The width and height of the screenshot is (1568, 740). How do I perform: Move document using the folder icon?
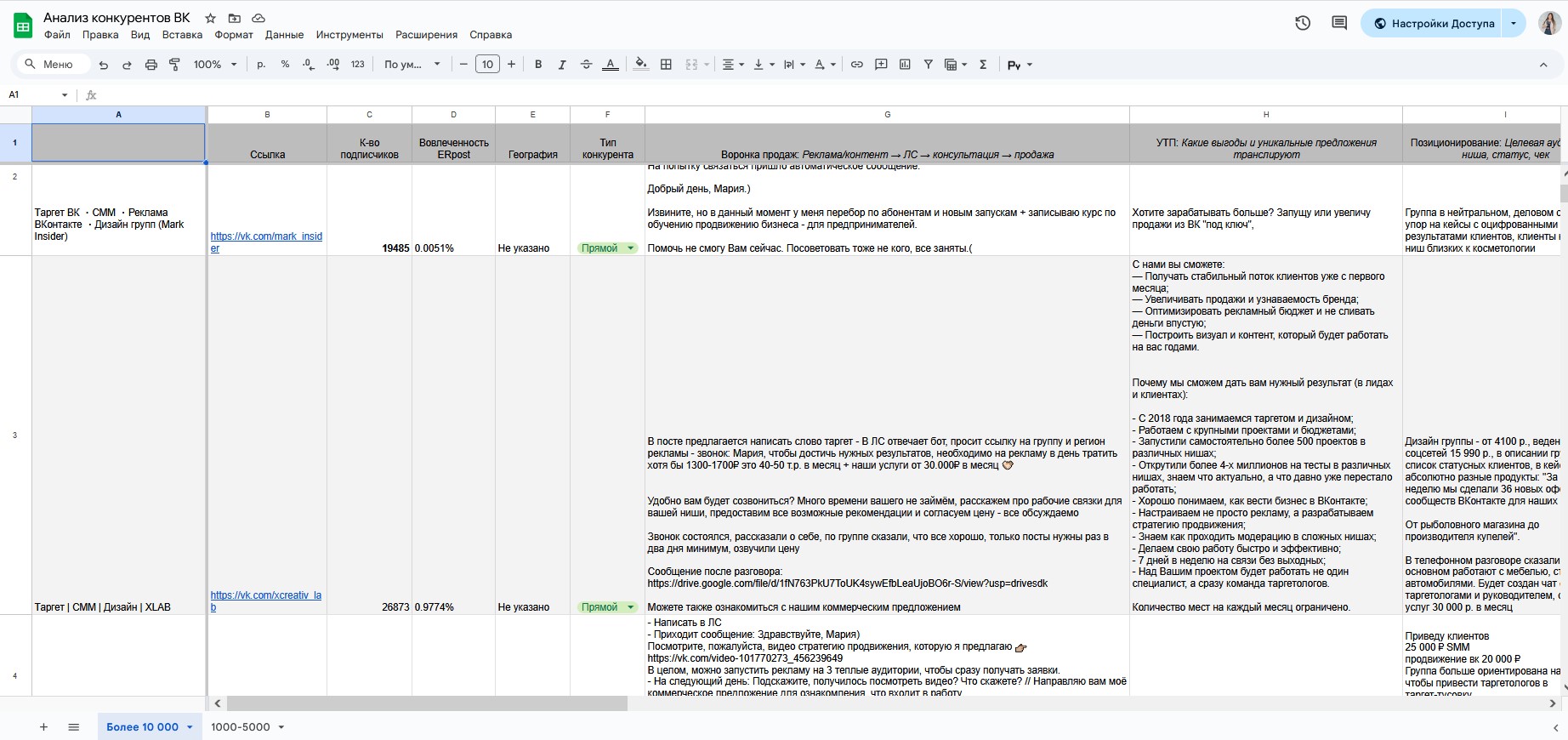(x=234, y=18)
